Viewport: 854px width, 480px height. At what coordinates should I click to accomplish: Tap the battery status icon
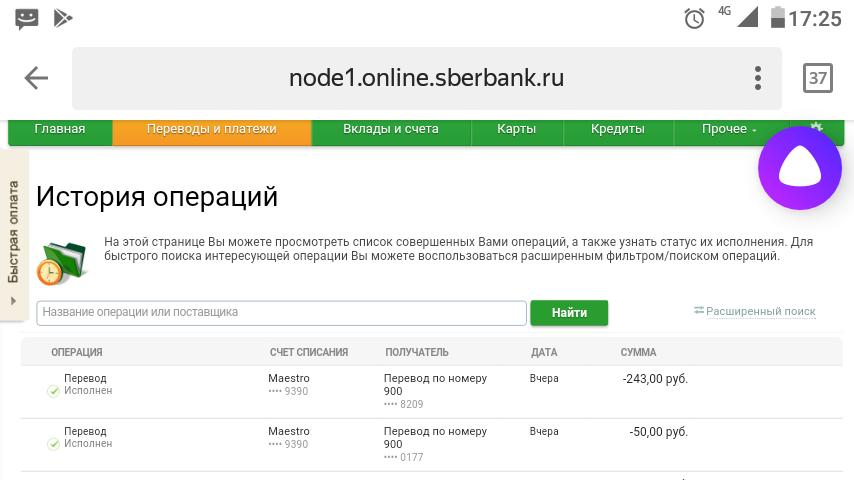tap(778, 17)
